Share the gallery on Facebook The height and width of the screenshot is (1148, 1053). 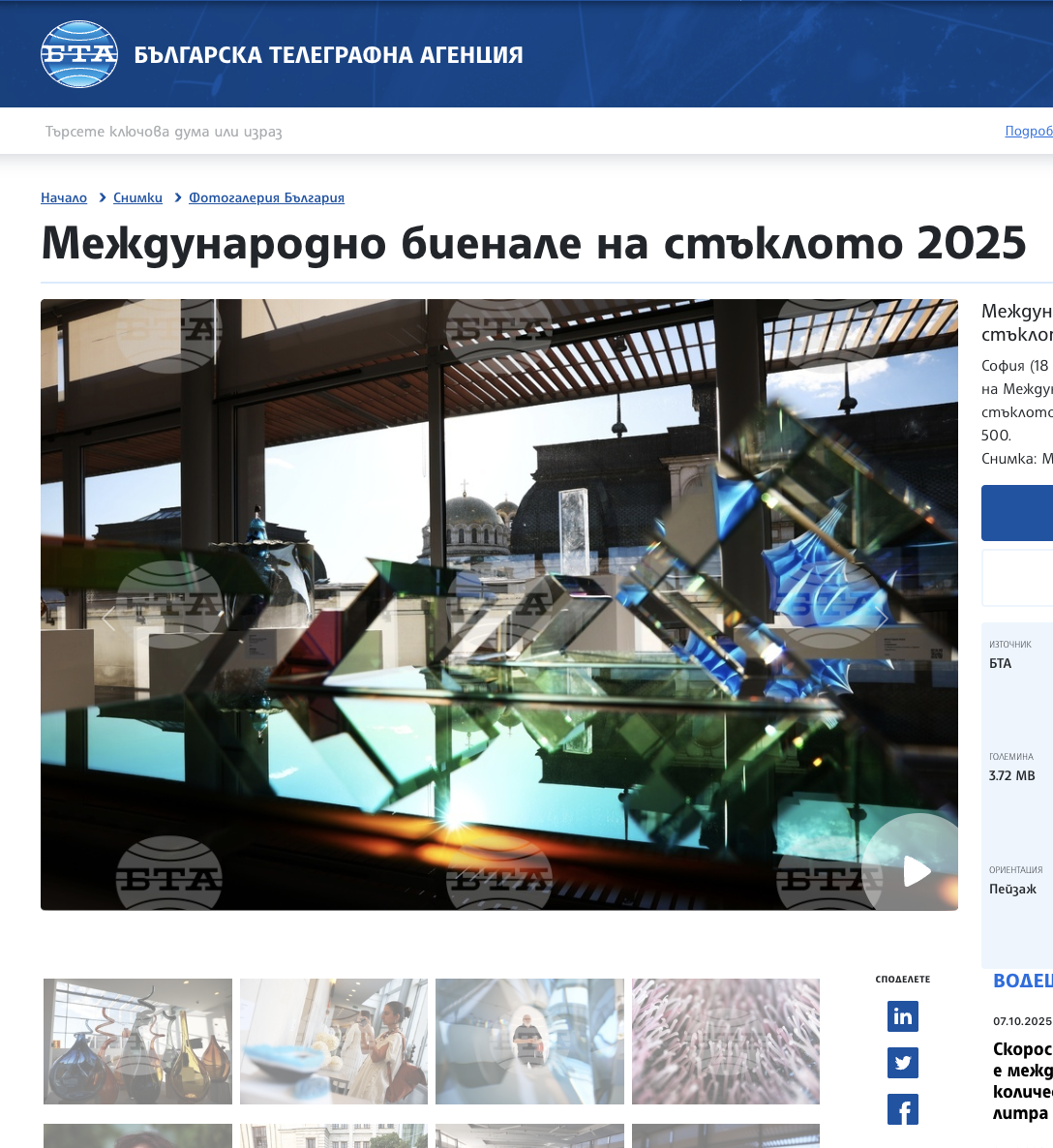tap(902, 1109)
